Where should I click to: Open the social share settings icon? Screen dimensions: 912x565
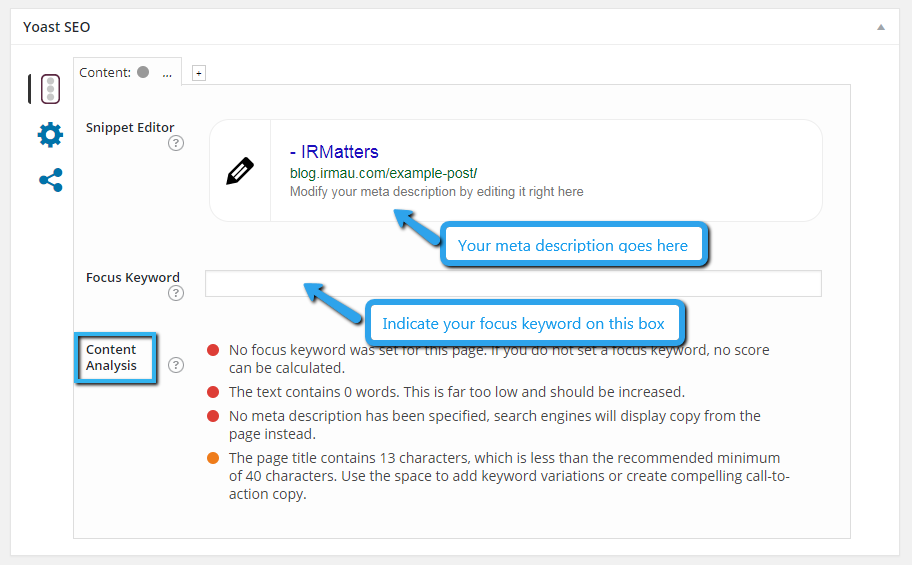click(51, 180)
